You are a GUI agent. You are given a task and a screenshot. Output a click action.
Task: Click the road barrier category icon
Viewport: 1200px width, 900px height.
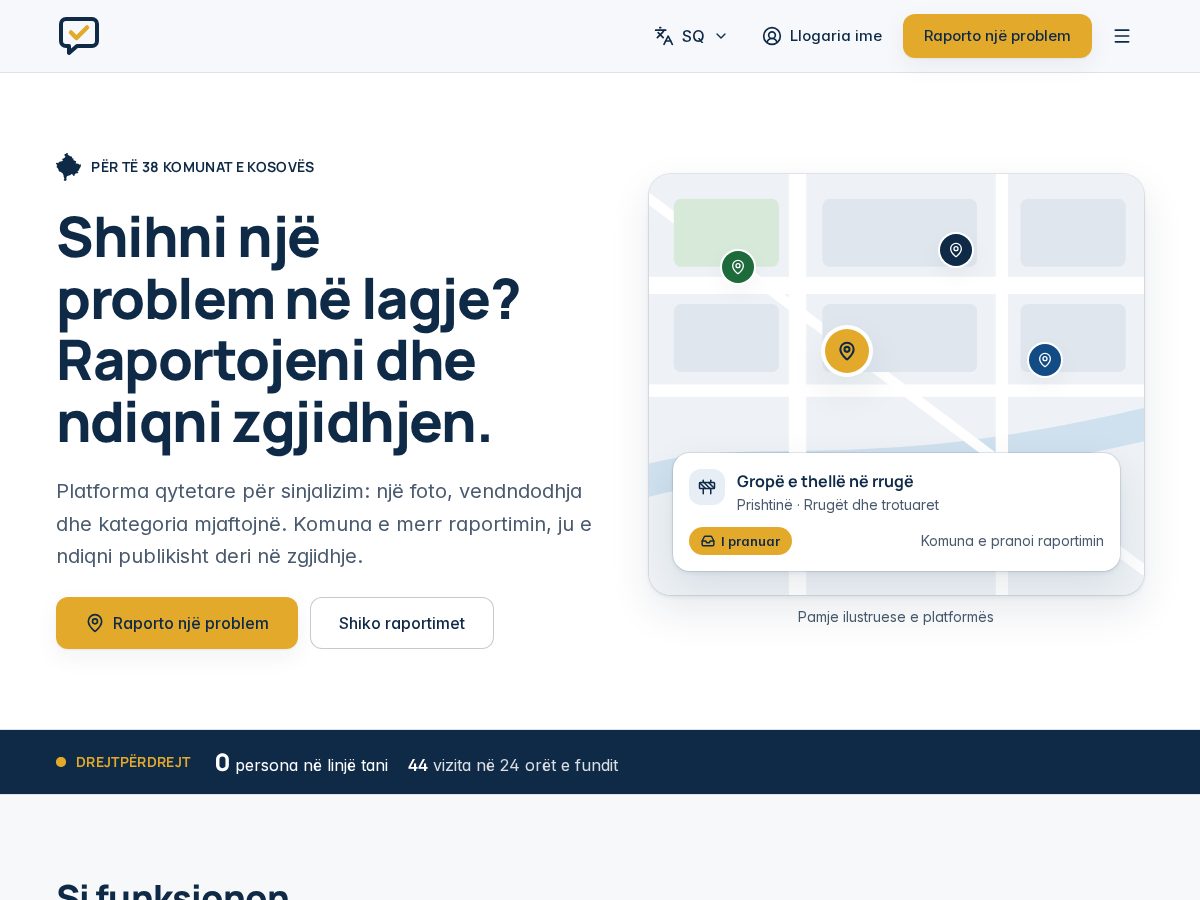pos(707,487)
